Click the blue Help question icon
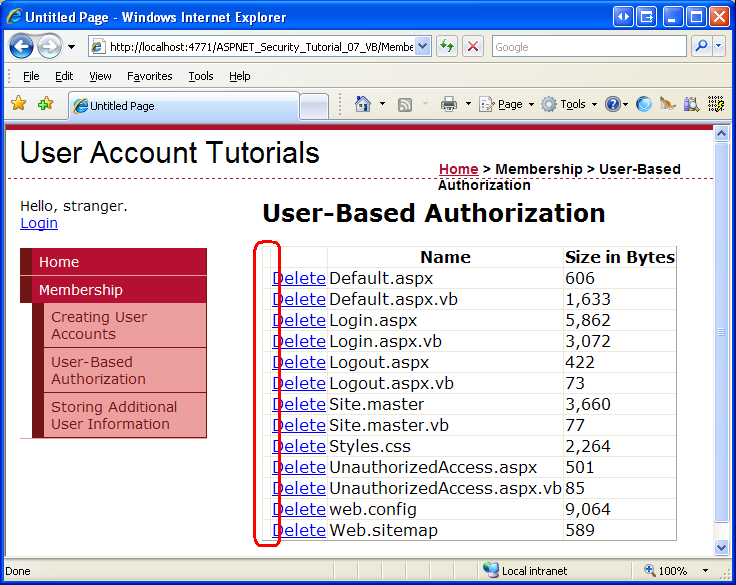The height and width of the screenshot is (585, 736). [613, 104]
